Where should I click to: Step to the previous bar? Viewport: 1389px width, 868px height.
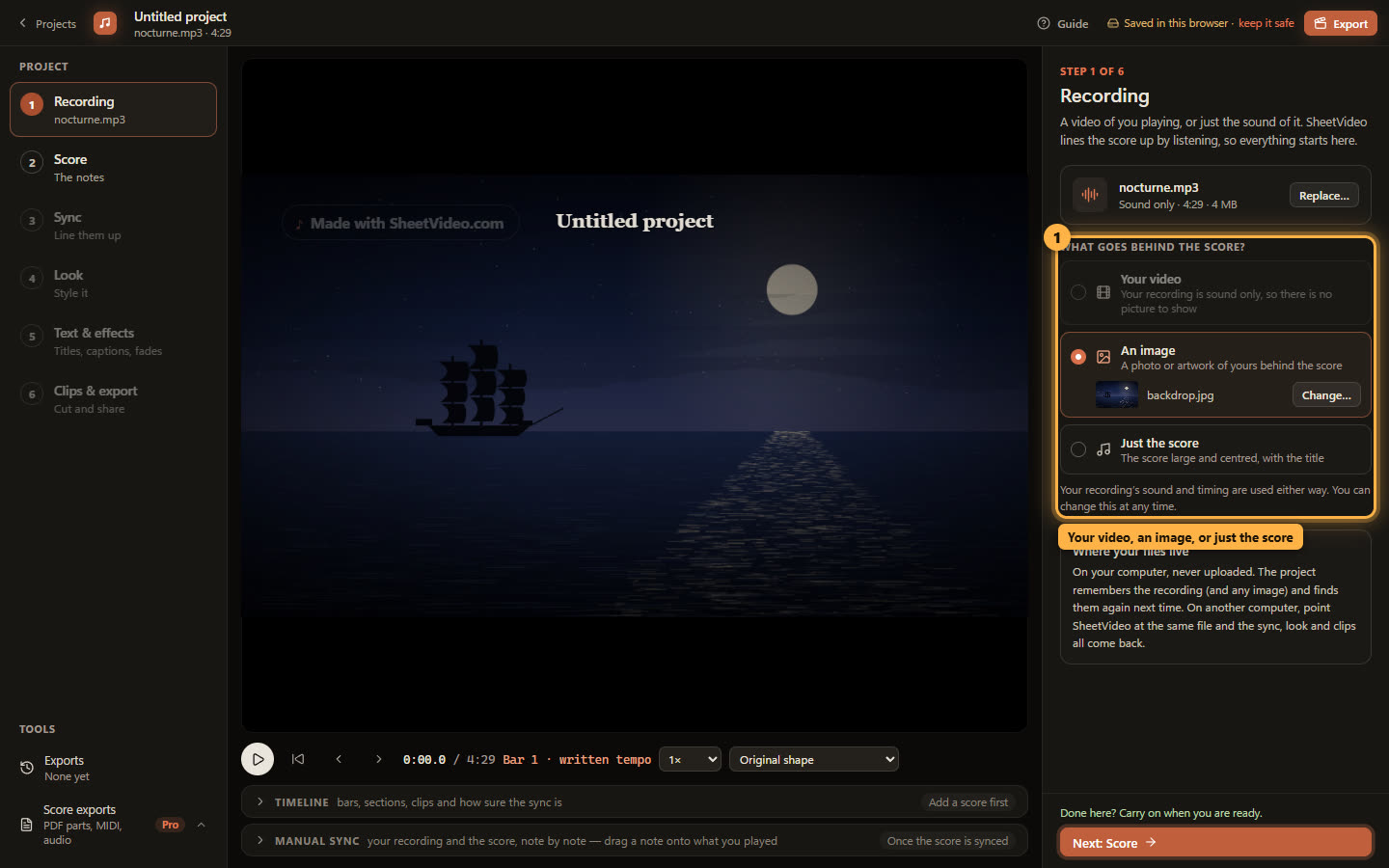point(339,759)
